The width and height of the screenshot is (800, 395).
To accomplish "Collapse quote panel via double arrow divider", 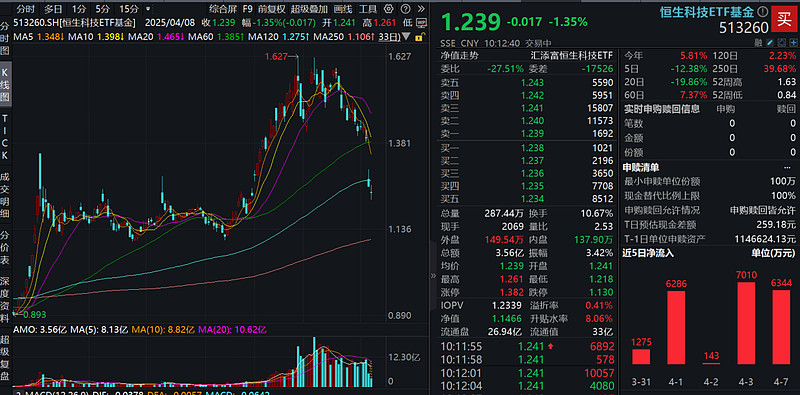I will pyautogui.click(x=433, y=276).
